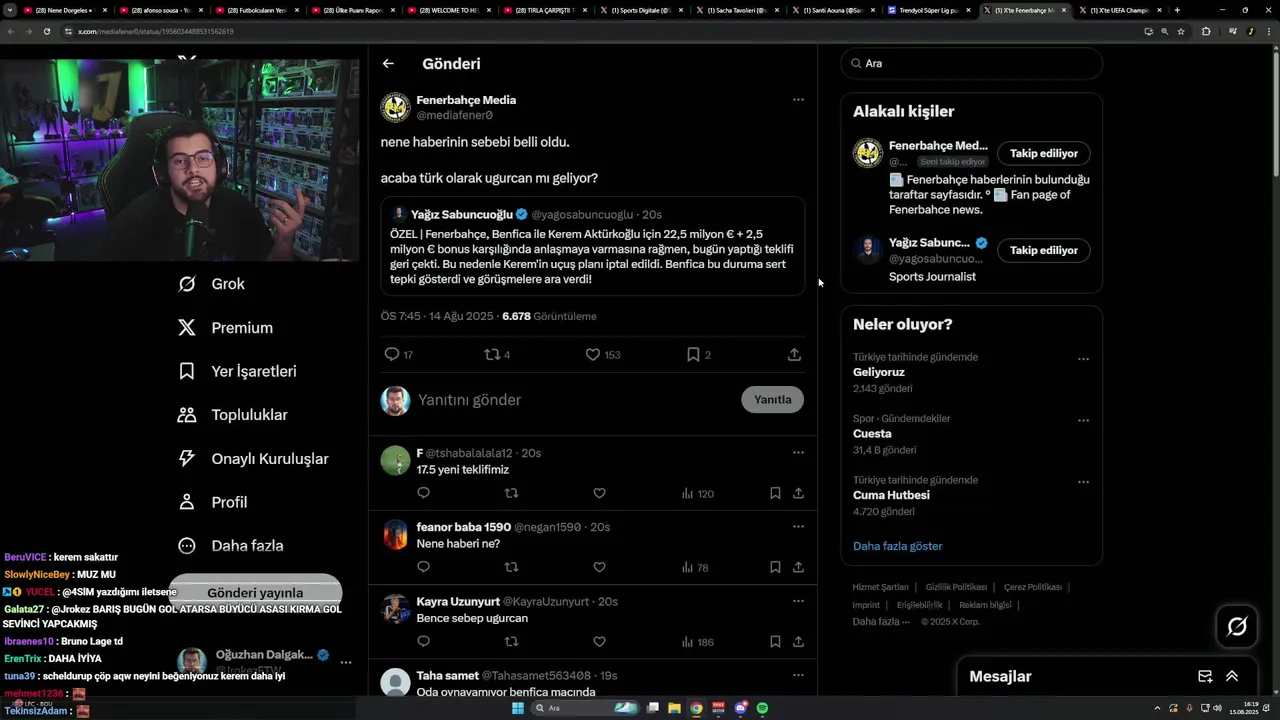Toggle Takip ediliyor for Yağız Sabuncuoğlu
The height and width of the screenshot is (720, 1280).
pos(1043,250)
